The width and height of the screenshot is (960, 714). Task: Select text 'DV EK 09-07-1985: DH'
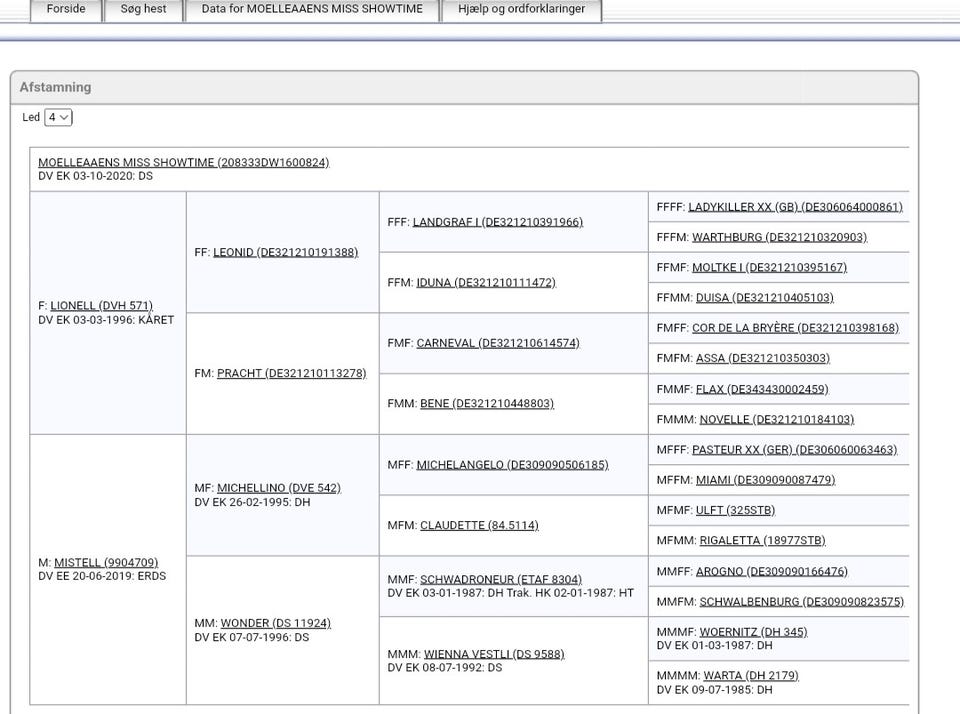click(x=714, y=690)
